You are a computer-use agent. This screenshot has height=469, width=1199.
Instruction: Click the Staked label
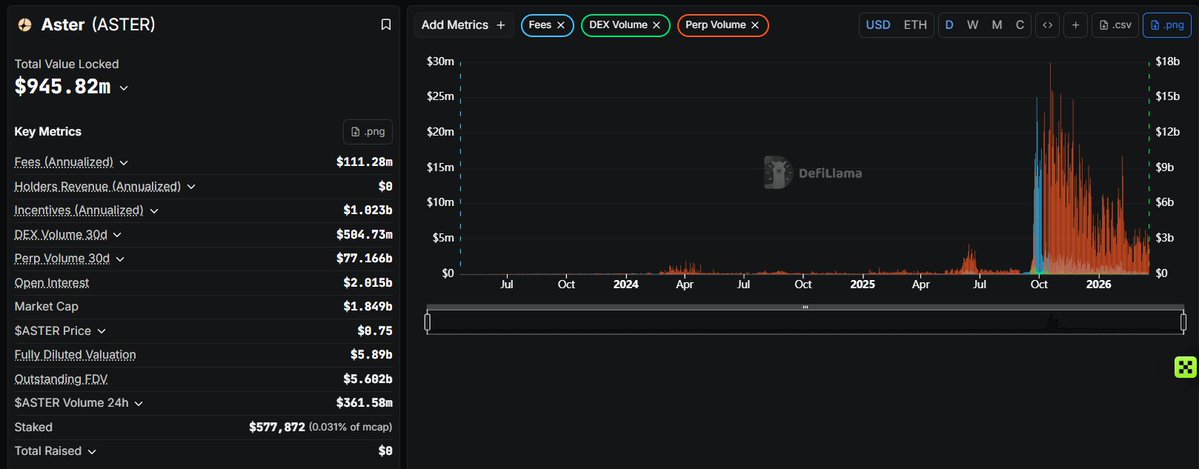click(x=34, y=427)
